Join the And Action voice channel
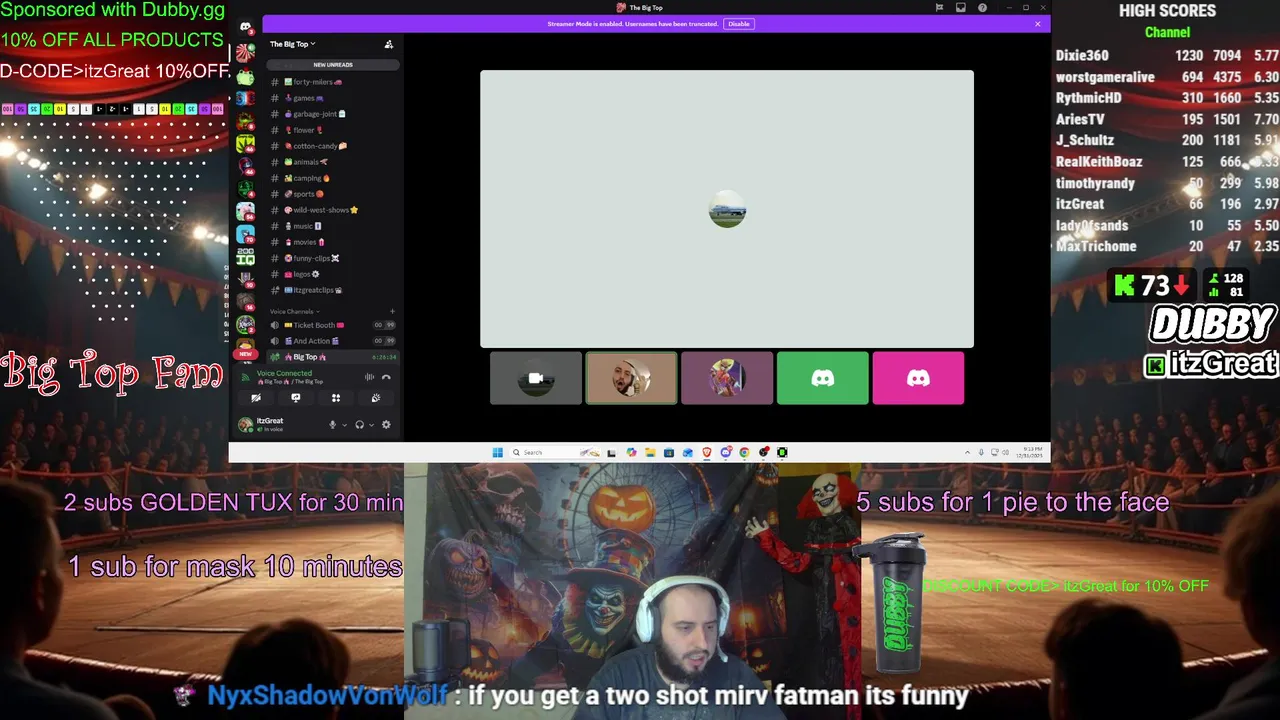This screenshot has width=1280, height=720. [x=333, y=341]
